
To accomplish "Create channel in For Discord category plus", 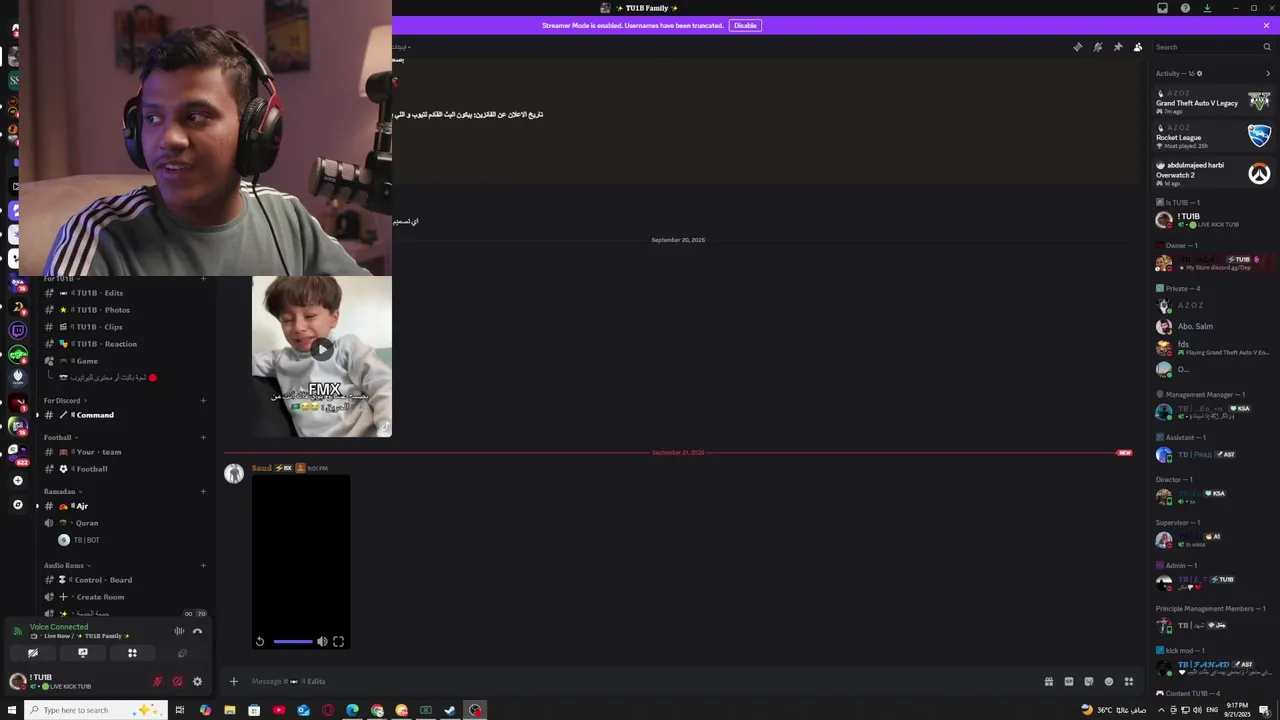I will point(203,401).
